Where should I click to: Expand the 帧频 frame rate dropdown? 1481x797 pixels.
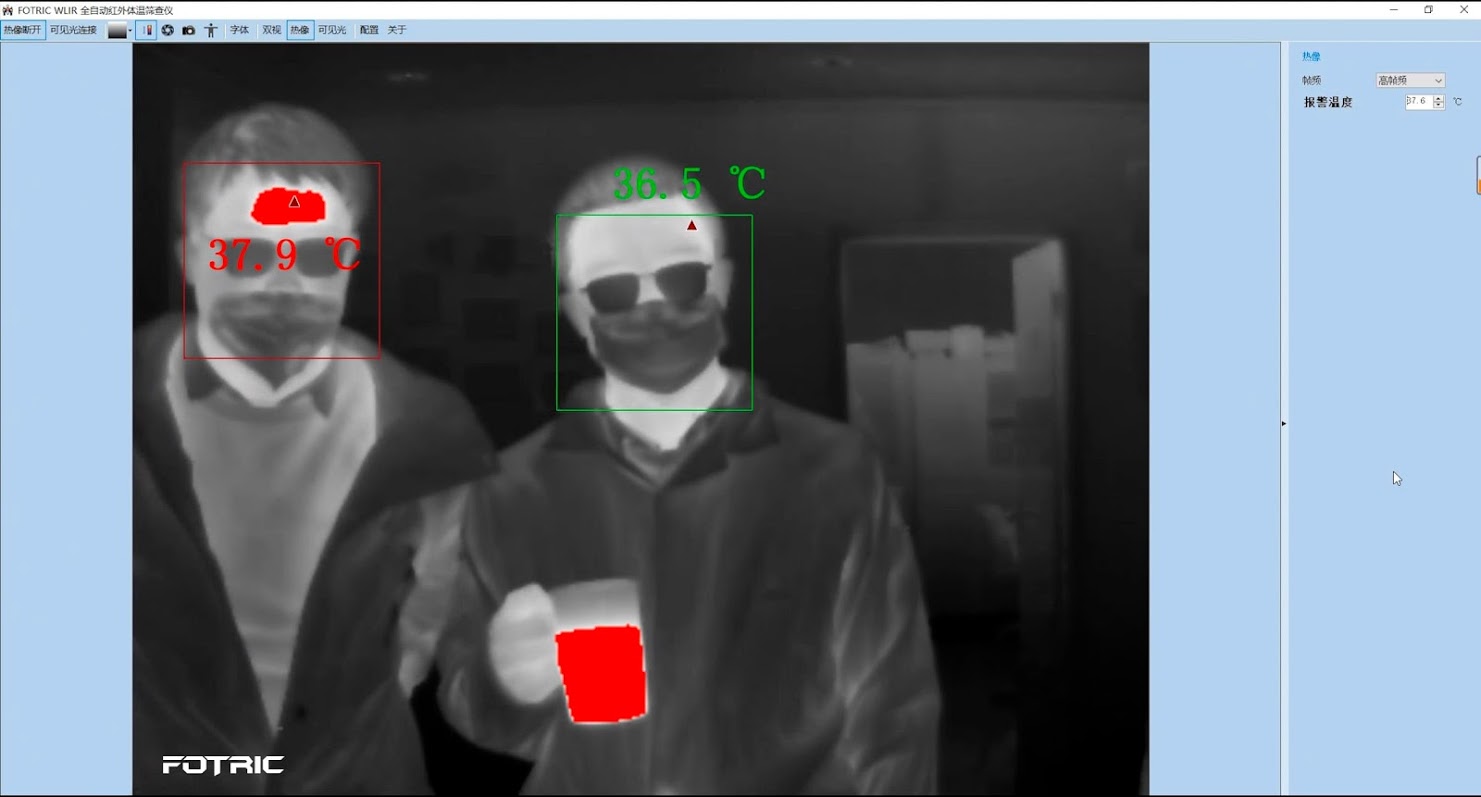(1410, 80)
